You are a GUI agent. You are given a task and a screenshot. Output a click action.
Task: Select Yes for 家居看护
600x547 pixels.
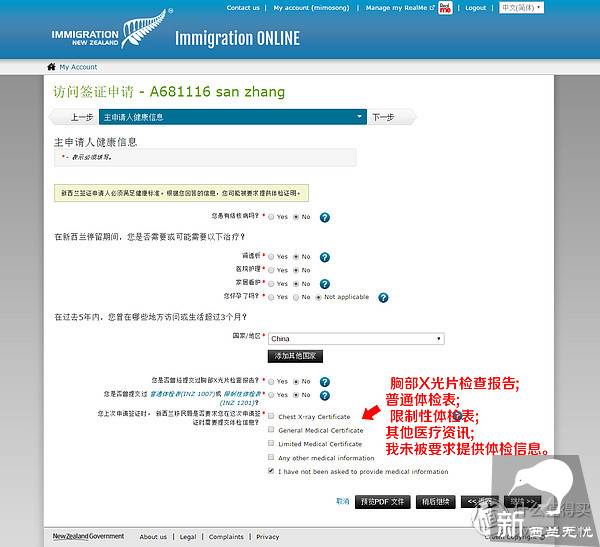[271, 284]
